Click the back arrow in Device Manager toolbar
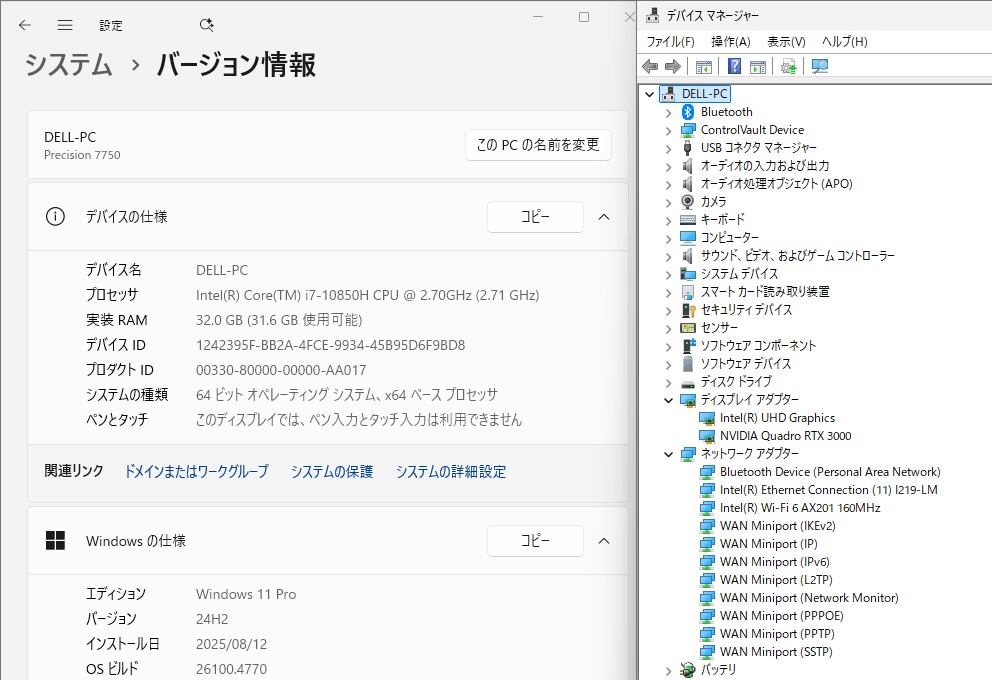 [650, 67]
